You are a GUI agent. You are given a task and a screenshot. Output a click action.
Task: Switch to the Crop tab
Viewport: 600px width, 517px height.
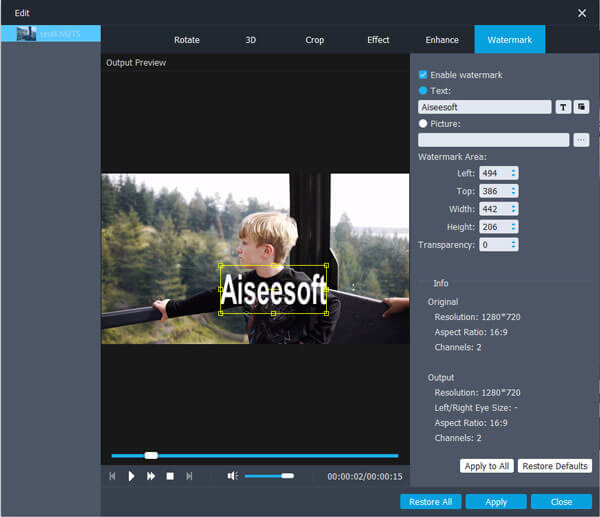[314, 40]
